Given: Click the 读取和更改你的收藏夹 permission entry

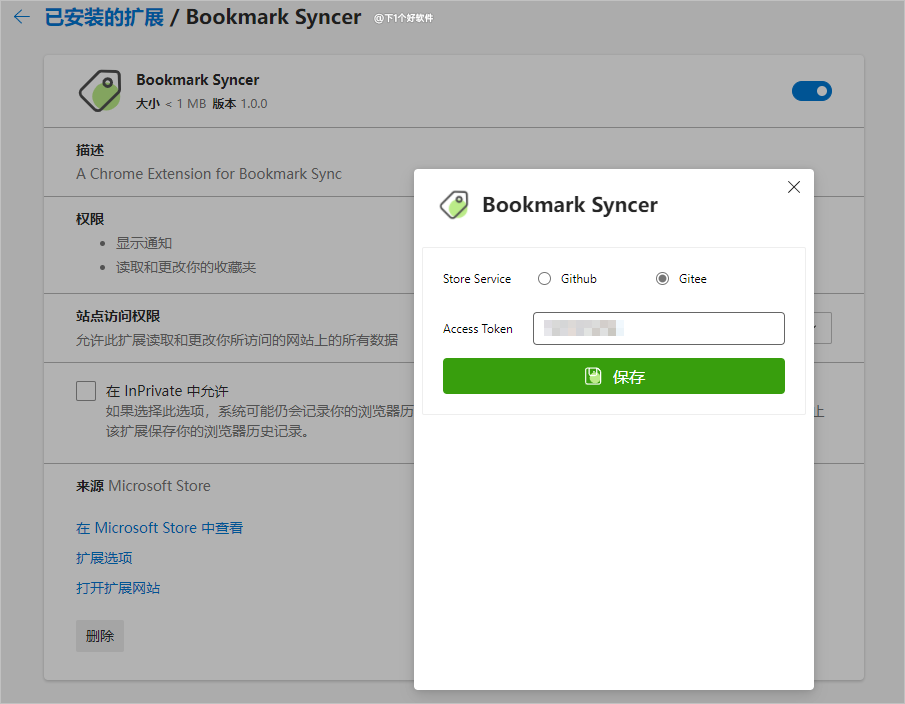Looking at the screenshot, I should tap(186, 267).
